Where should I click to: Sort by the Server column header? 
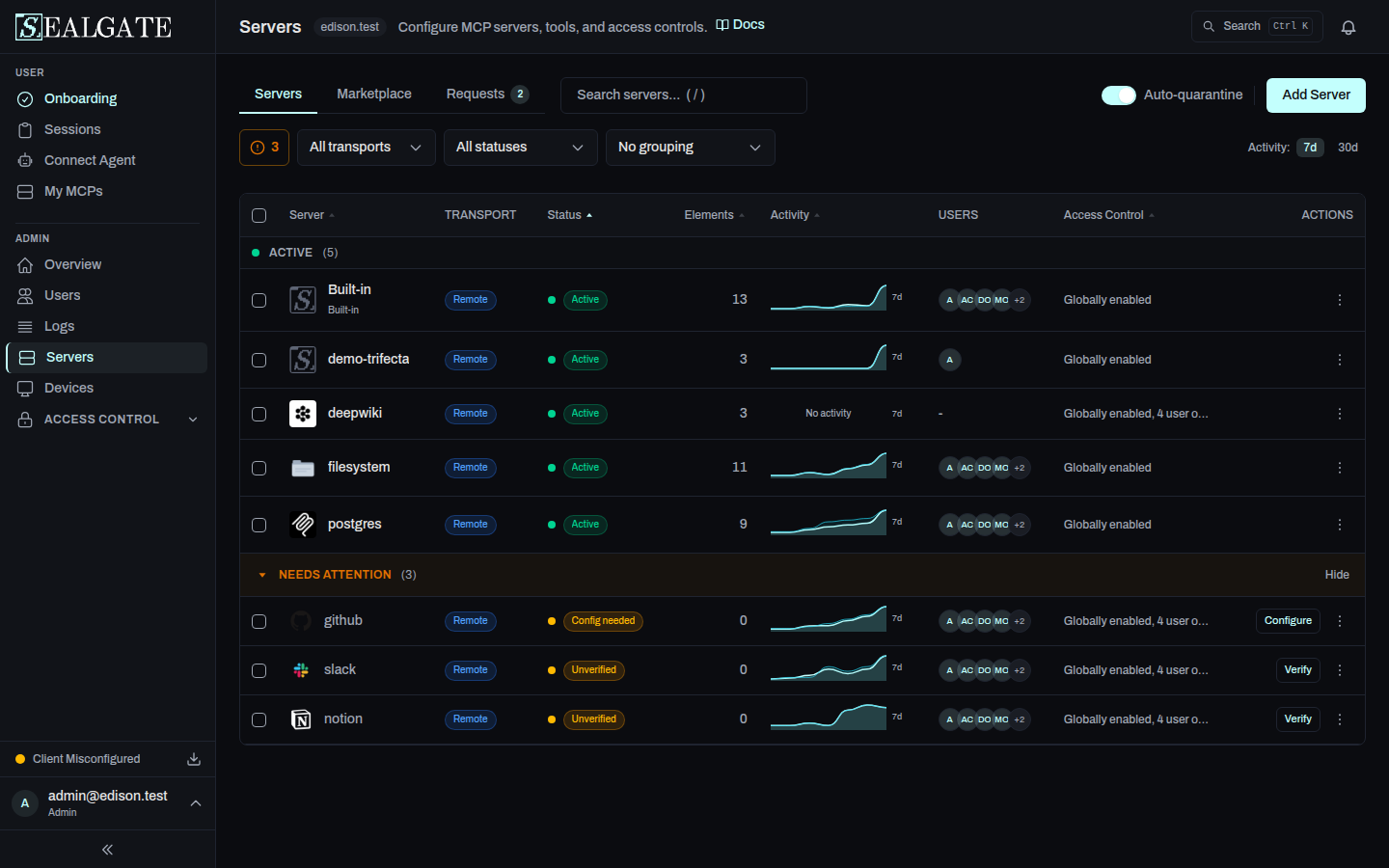[312, 215]
